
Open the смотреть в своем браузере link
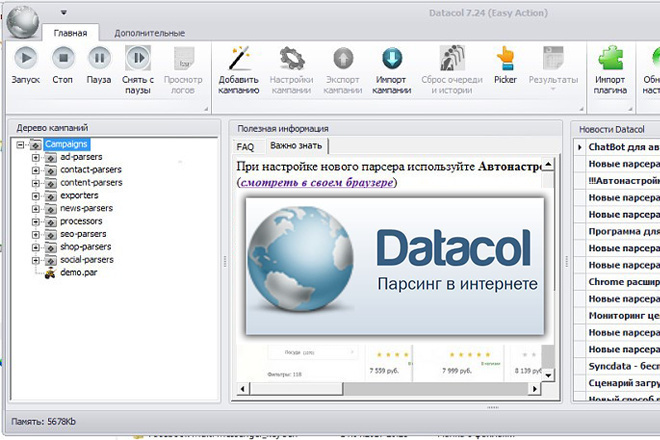tap(317, 182)
